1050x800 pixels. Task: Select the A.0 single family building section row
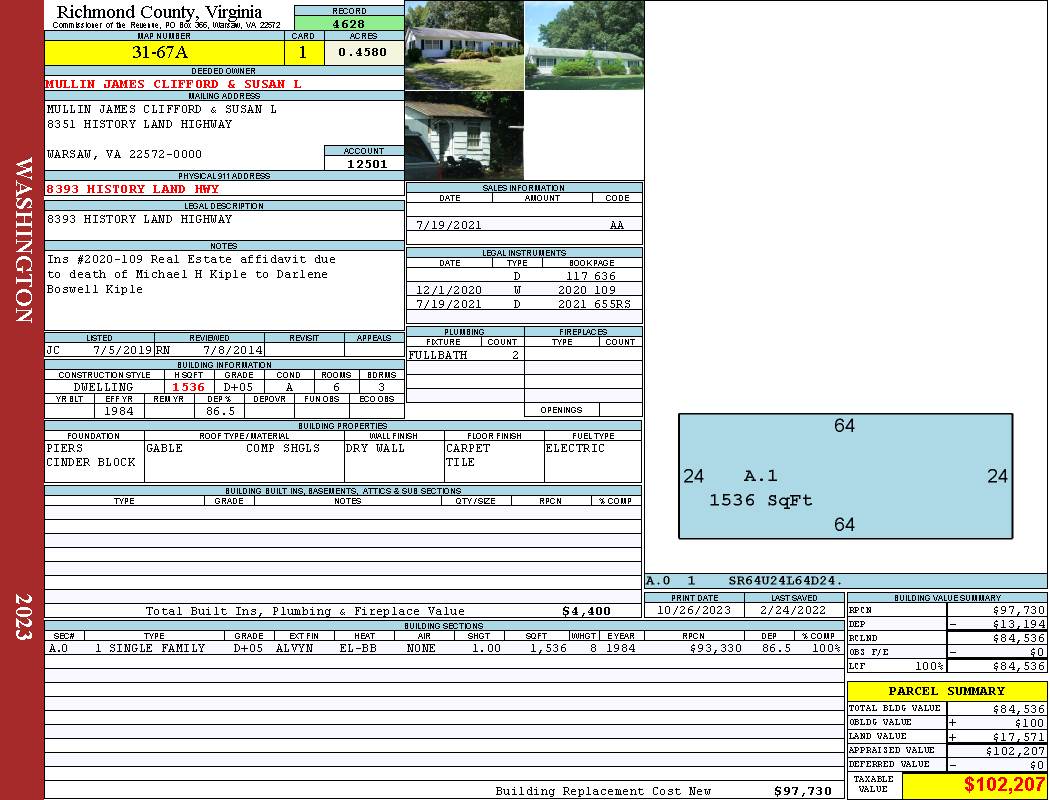443,648
